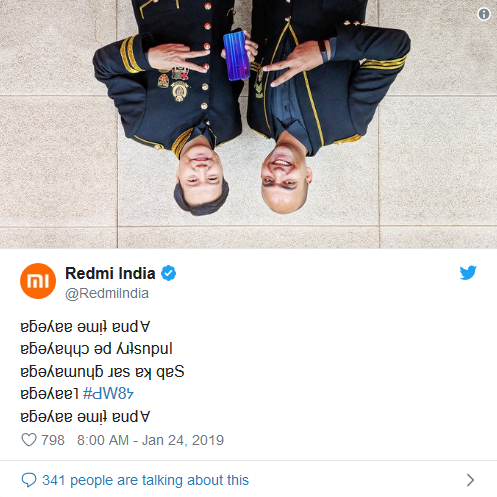Open the Twitter bird logo
This screenshot has height=497, width=497.
pyautogui.click(x=468, y=273)
